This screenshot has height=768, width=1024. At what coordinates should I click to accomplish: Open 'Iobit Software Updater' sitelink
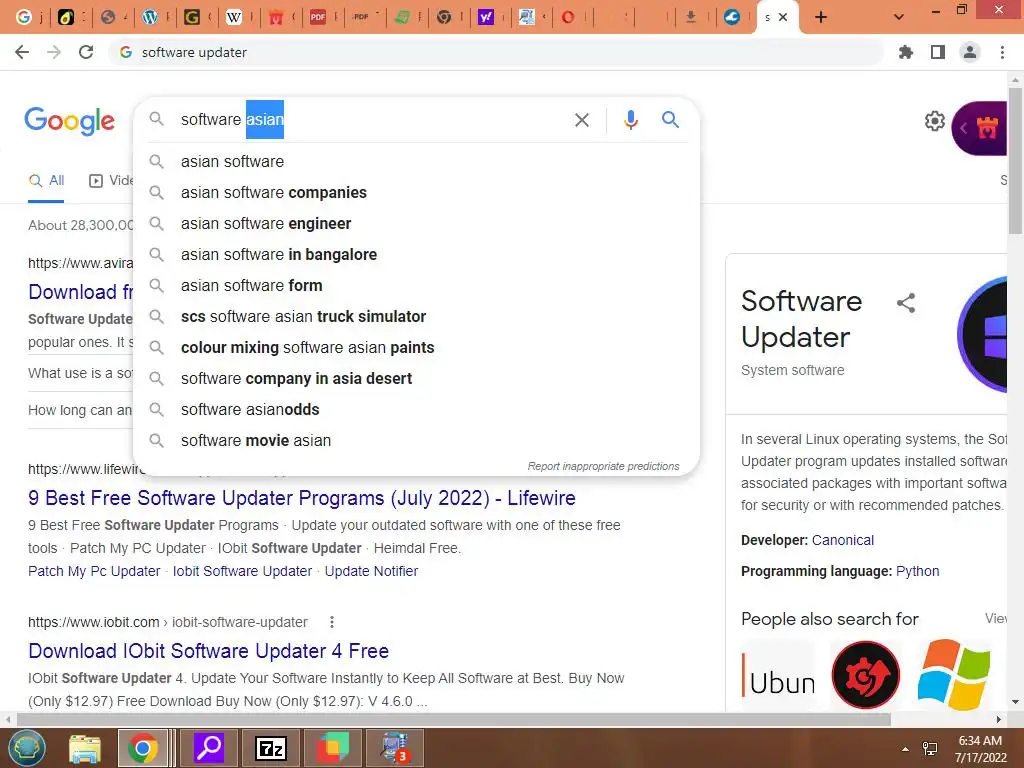coord(242,571)
